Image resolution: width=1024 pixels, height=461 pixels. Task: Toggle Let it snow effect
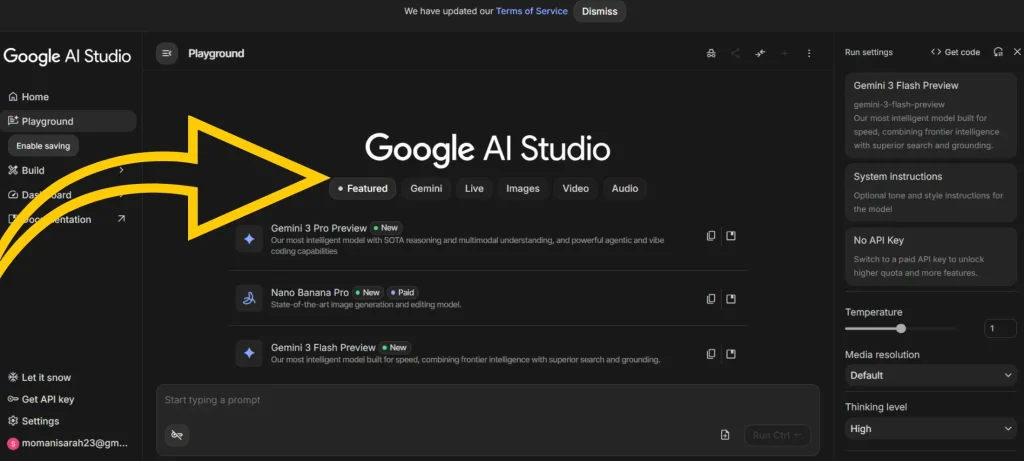[x=39, y=377]
